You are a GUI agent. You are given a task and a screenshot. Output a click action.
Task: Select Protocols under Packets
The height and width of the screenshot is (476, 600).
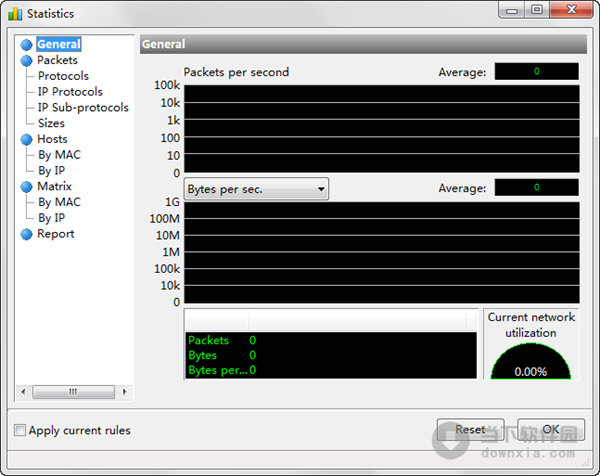[63, 76]
